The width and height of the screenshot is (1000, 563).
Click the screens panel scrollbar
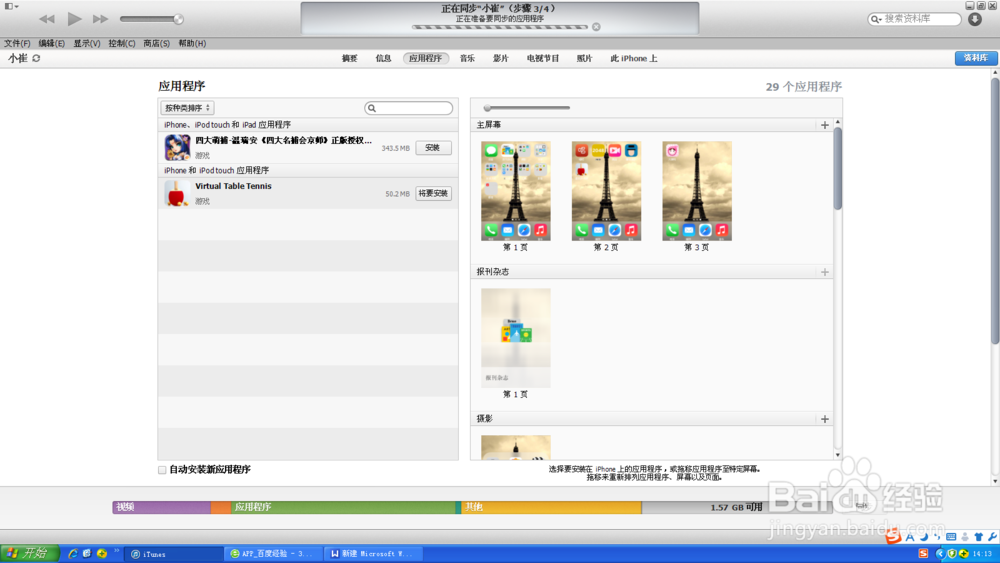(838, 168)
